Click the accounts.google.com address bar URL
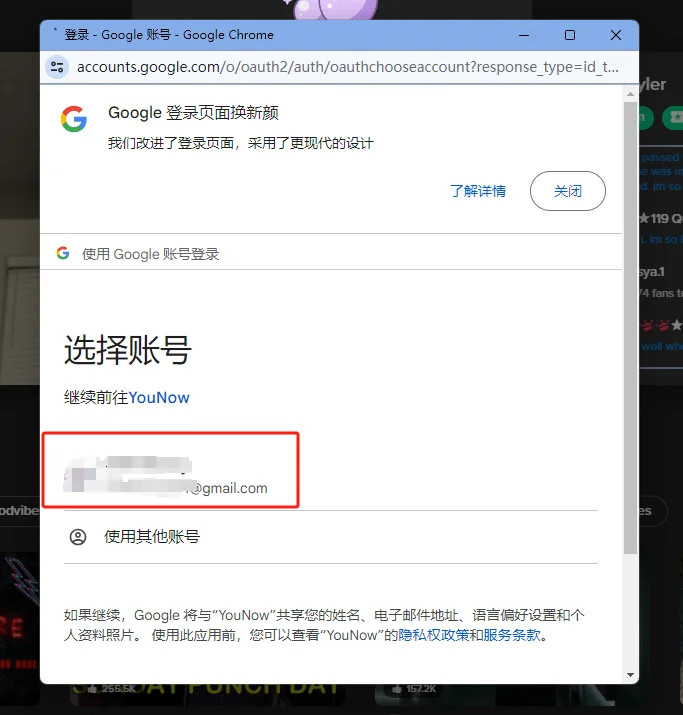Screen dimensions: 683x715 pos(347,67)
